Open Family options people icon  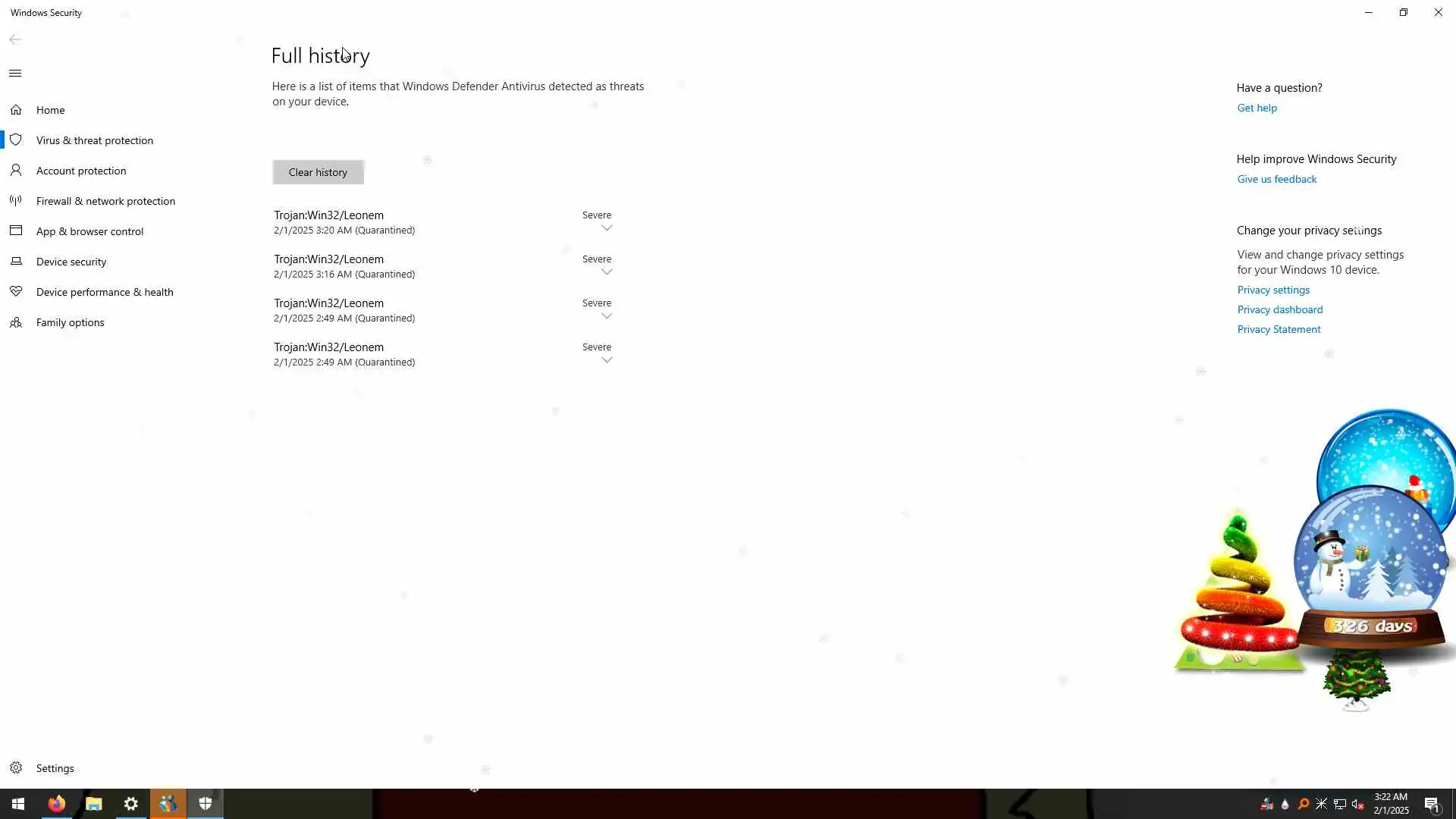[x=16, y=322]
